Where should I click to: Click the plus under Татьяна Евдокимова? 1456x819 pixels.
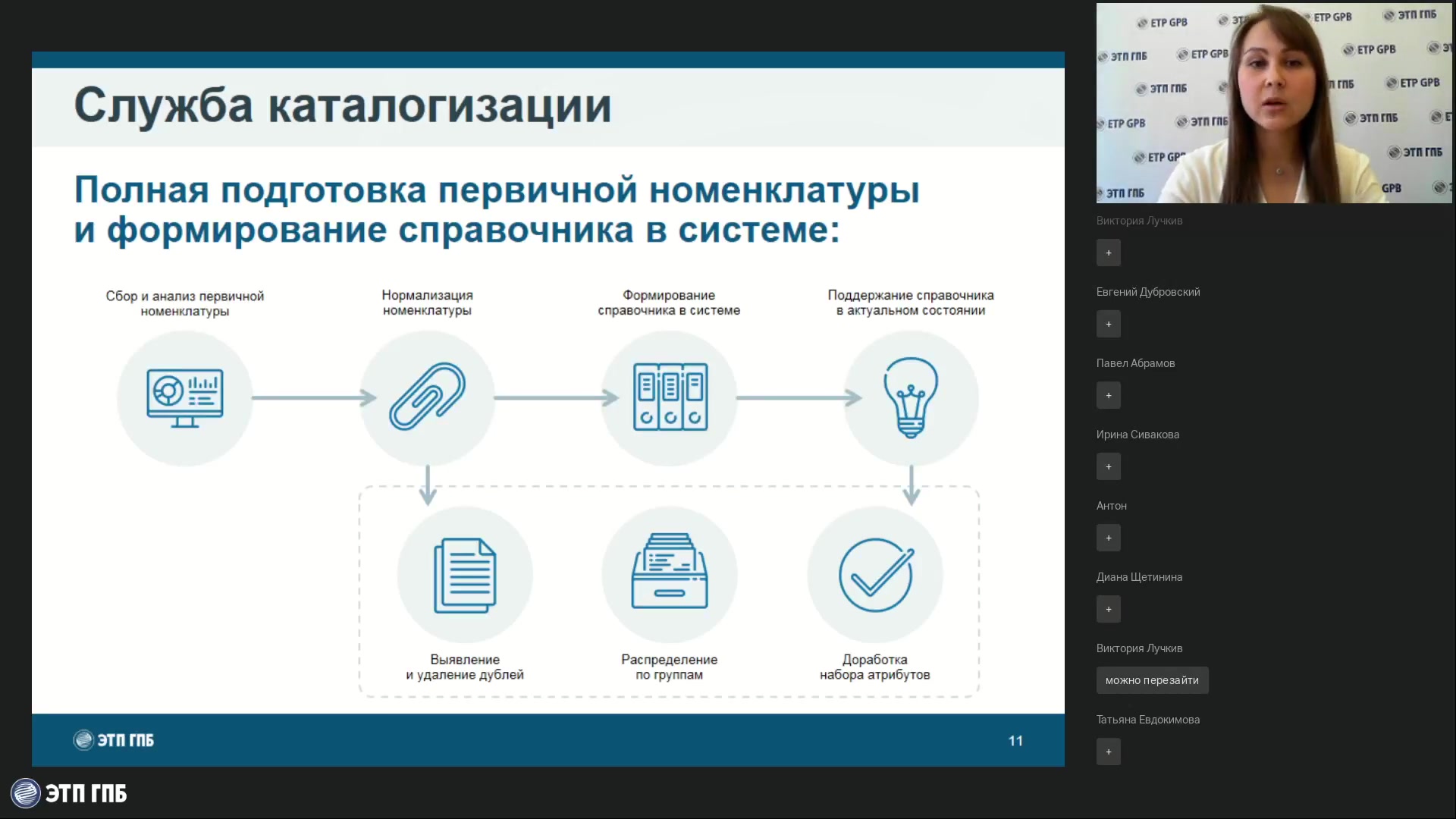click(1108, 752)
